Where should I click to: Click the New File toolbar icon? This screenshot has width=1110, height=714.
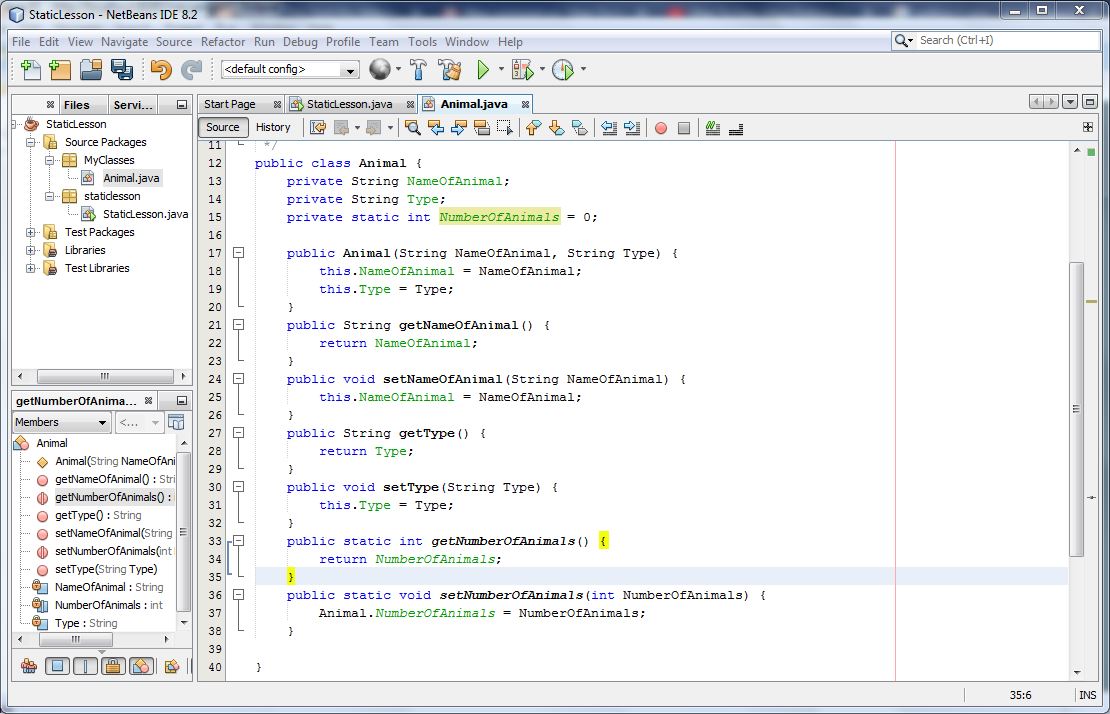(30, 69)
